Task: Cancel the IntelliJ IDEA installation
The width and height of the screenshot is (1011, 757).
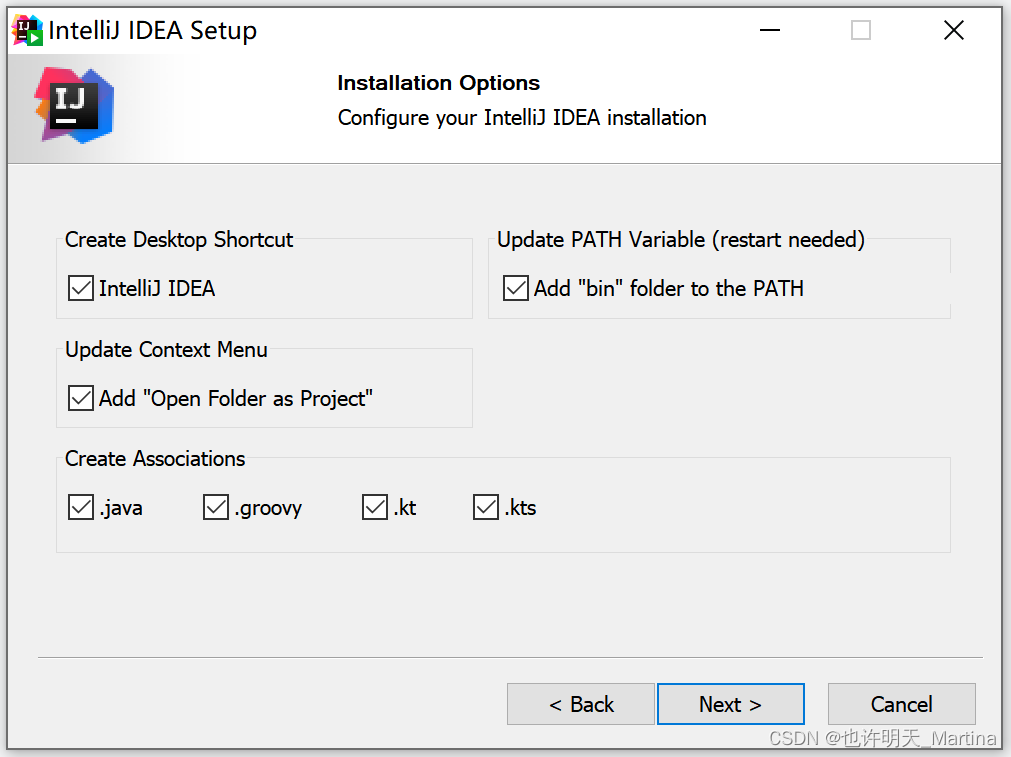Action: 901,704
